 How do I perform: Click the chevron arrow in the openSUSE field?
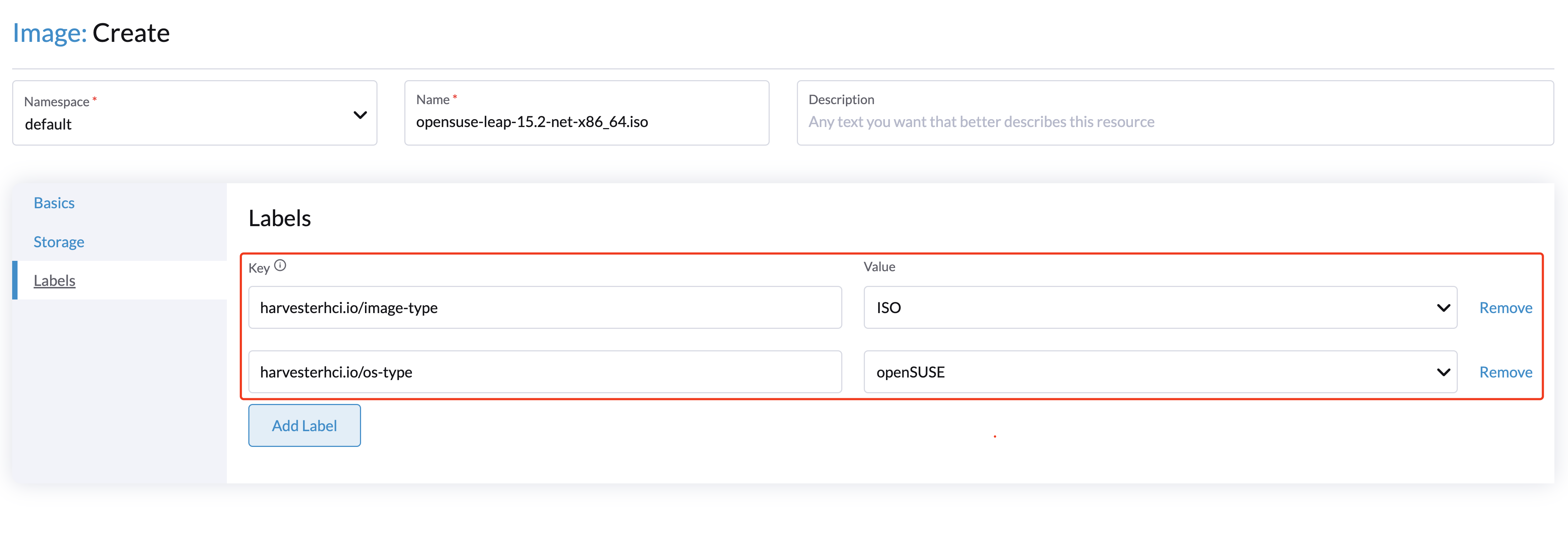pyautogui.click(x=1443, y=372)
